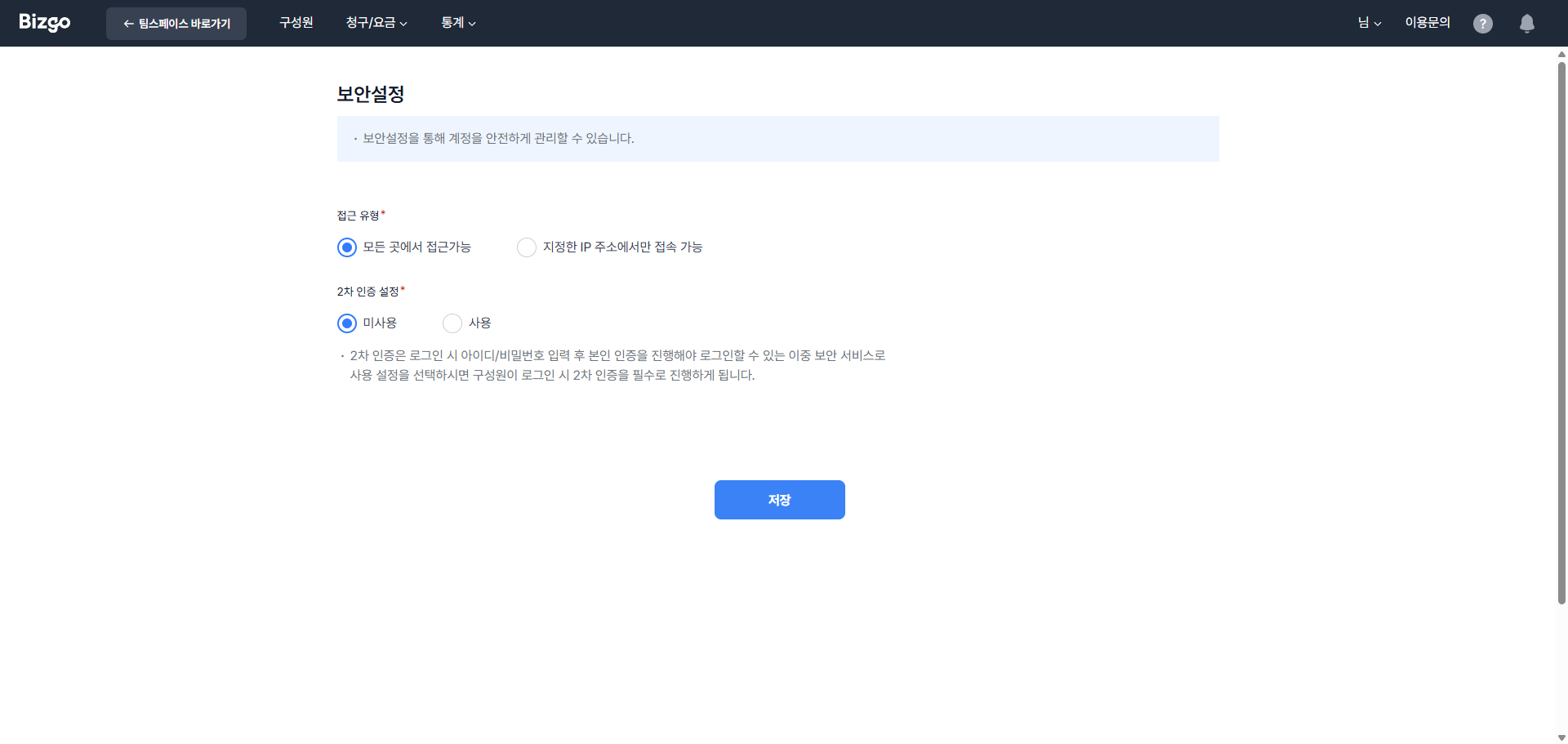Image resolution: width=1568 pixels, height=744 pixels.
Task: Click the scrollbar down arrow
Action: click(1561, 736)
